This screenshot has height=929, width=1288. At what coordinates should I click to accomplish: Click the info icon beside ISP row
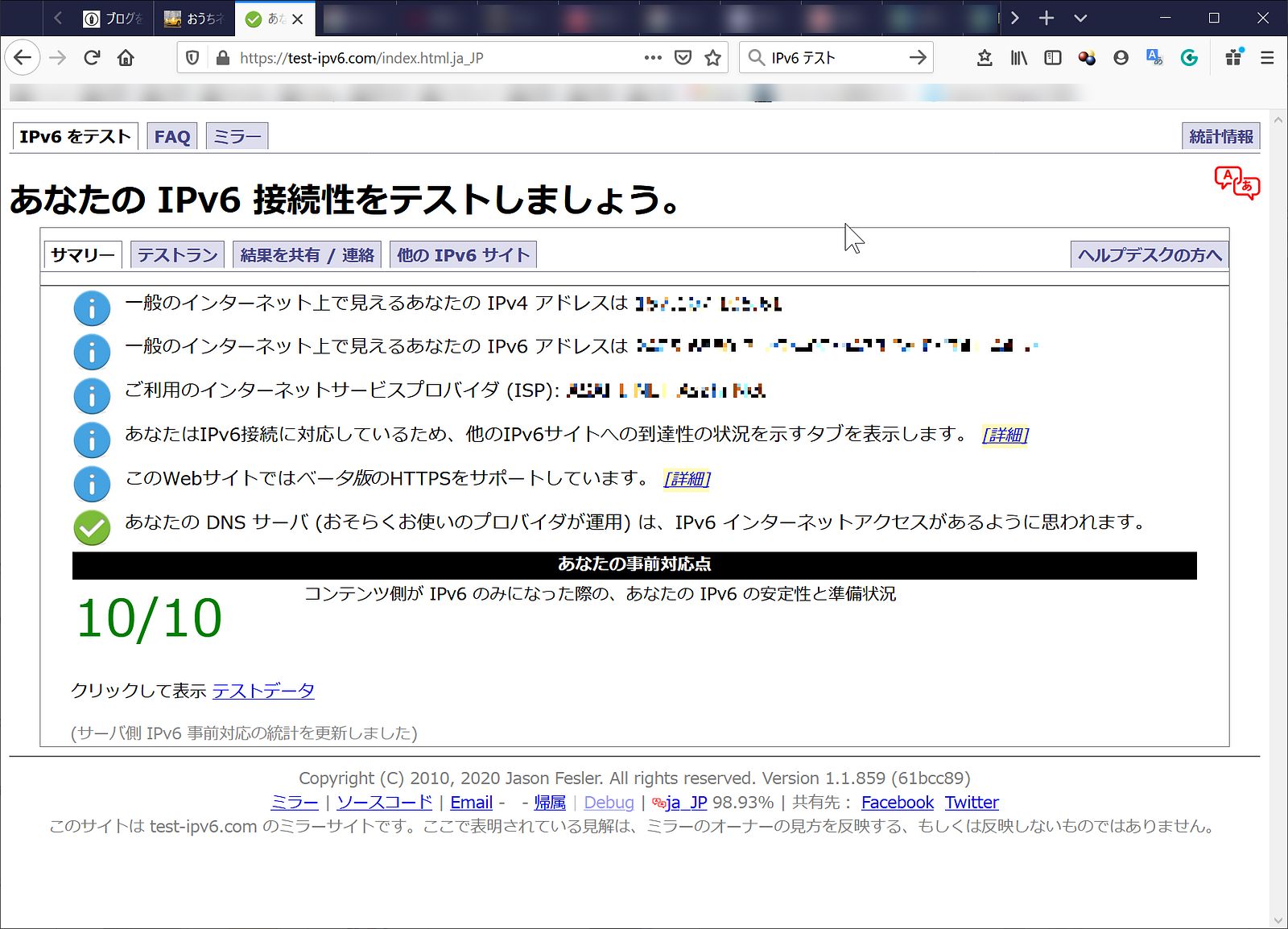click(92, 396)
